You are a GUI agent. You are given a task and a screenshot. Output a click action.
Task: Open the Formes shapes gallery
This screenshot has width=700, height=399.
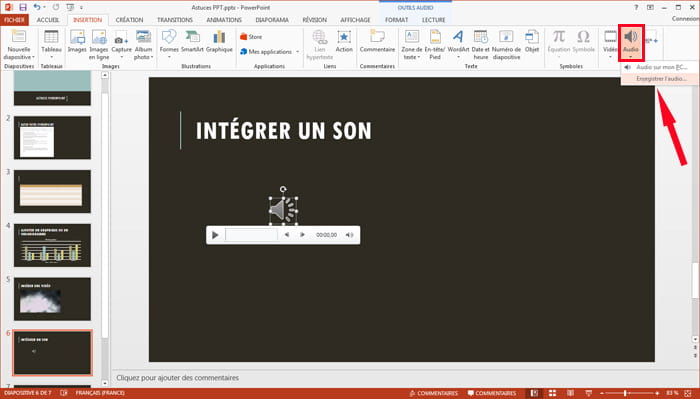tap(169, 44)
